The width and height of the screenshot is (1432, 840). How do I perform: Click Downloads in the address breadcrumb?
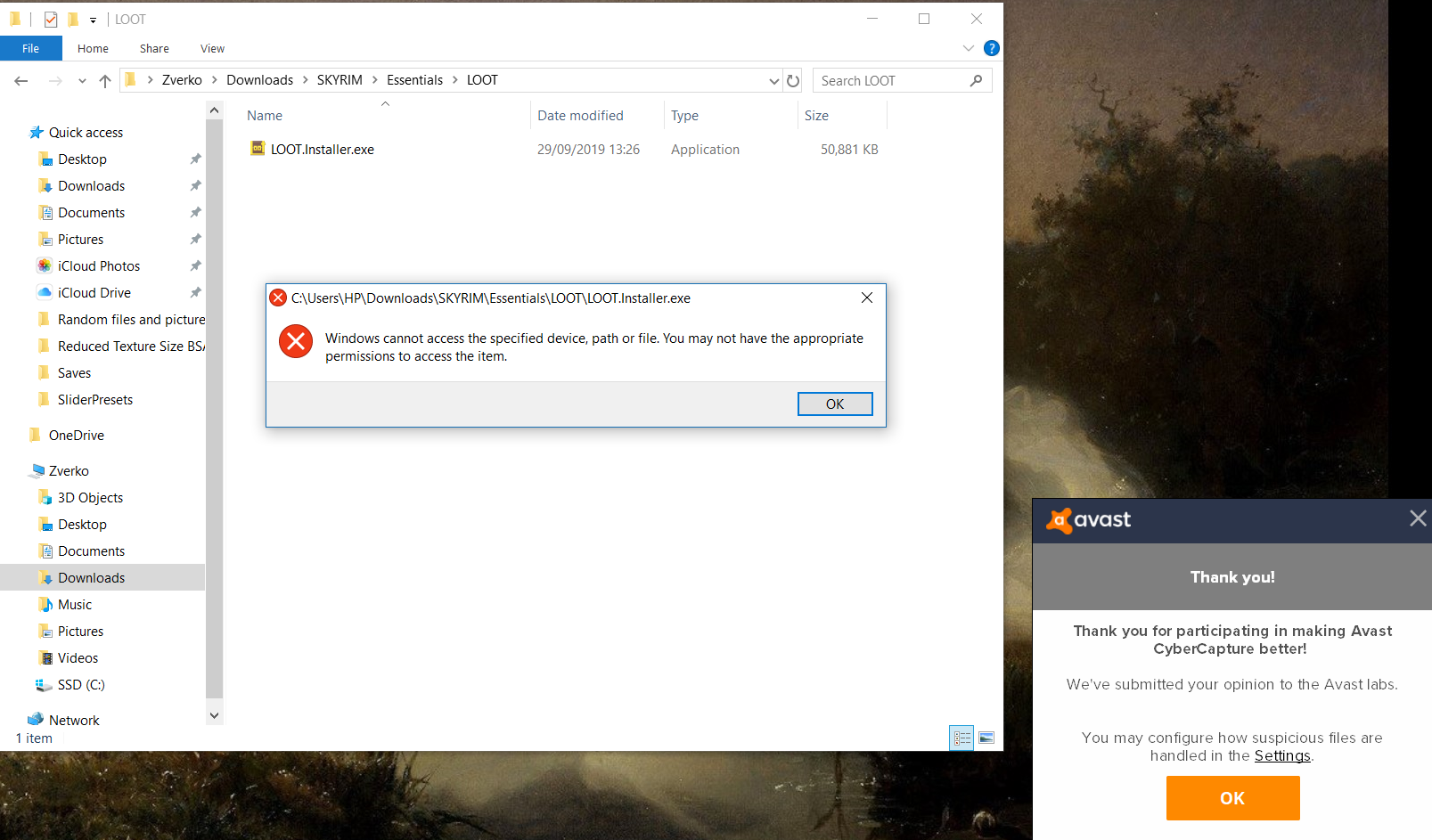pos(259,80)
